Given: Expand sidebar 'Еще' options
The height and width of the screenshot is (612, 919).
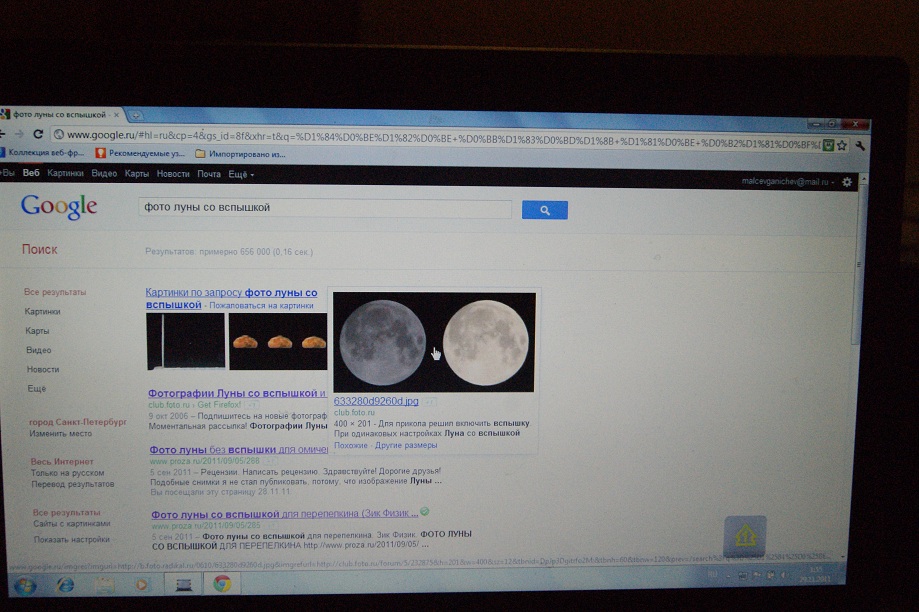Looking at the screenshot, I should [x=36, y=388].
